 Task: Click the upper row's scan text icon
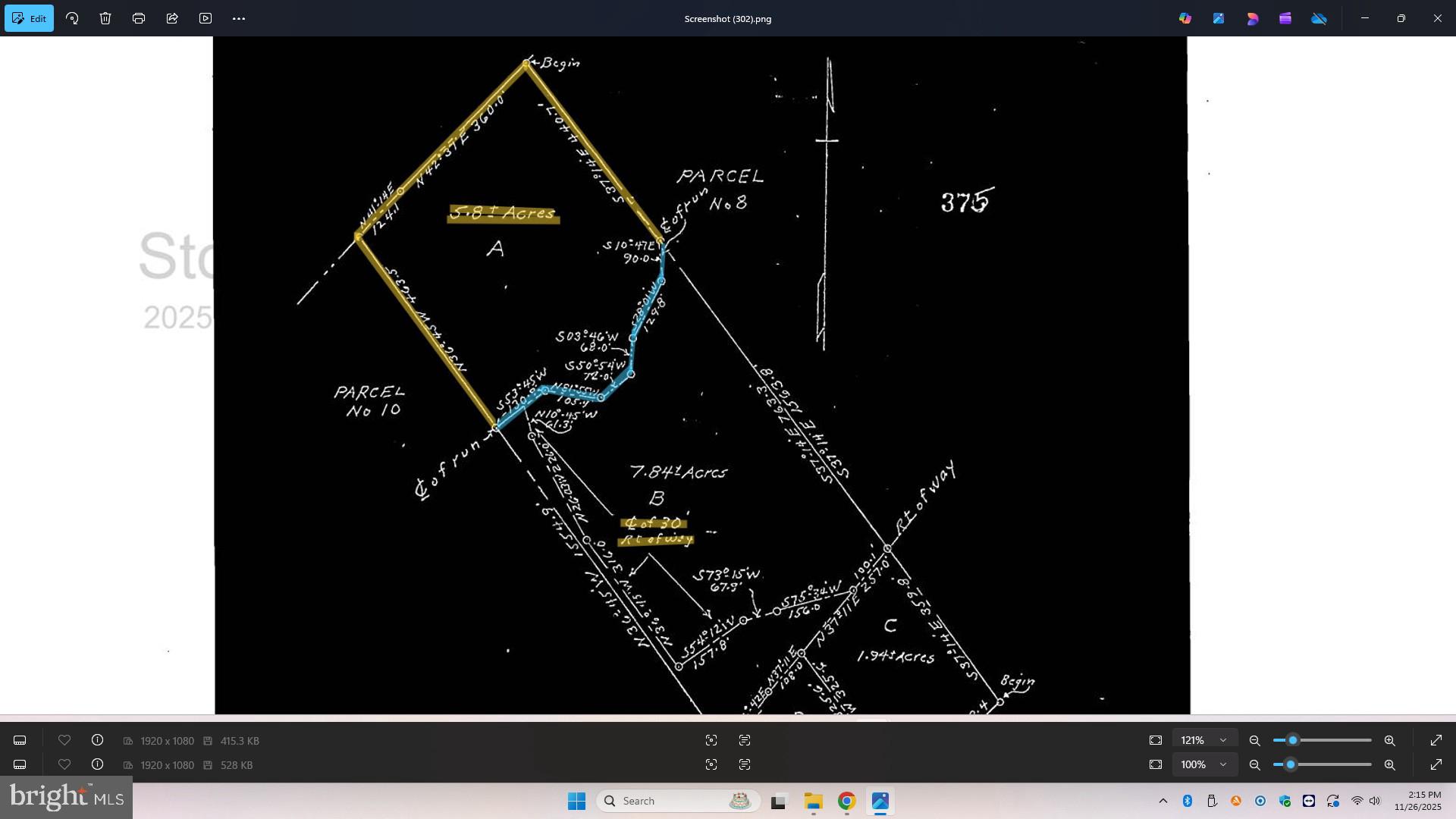(744, 740)
